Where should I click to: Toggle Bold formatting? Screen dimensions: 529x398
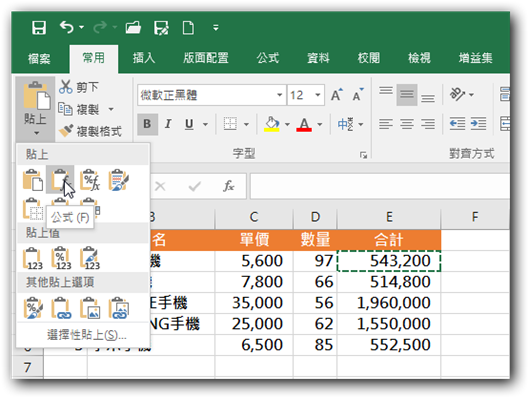[x=147, y=124]
